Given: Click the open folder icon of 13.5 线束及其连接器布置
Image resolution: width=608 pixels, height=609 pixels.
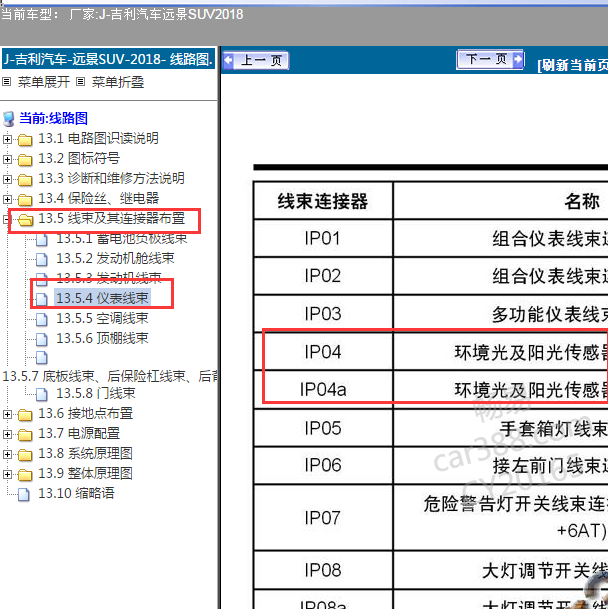Looking at the screenshot, I should click(x=26, y=220).
